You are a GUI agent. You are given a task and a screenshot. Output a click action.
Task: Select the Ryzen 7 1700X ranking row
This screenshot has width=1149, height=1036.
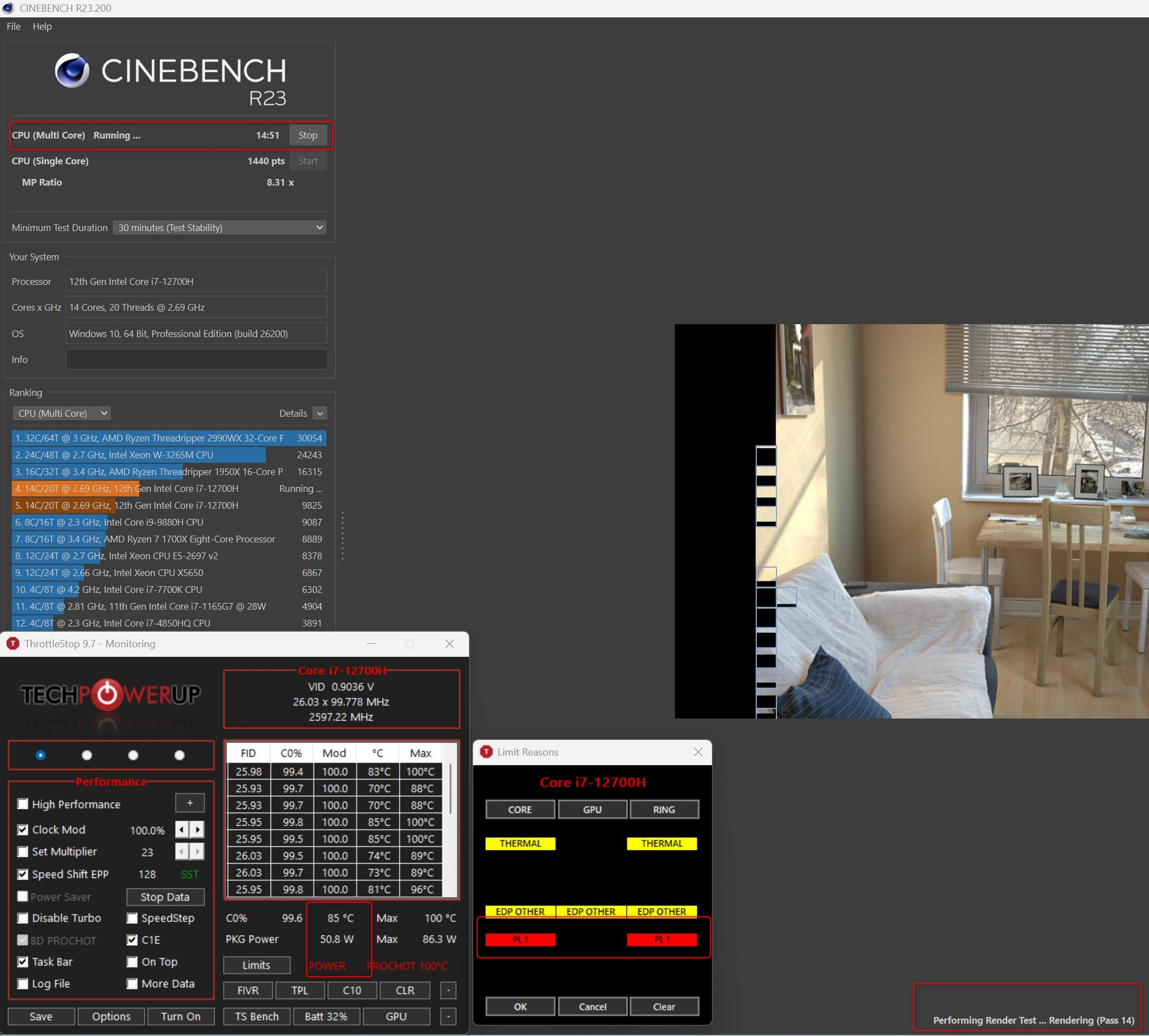[169, 540]
